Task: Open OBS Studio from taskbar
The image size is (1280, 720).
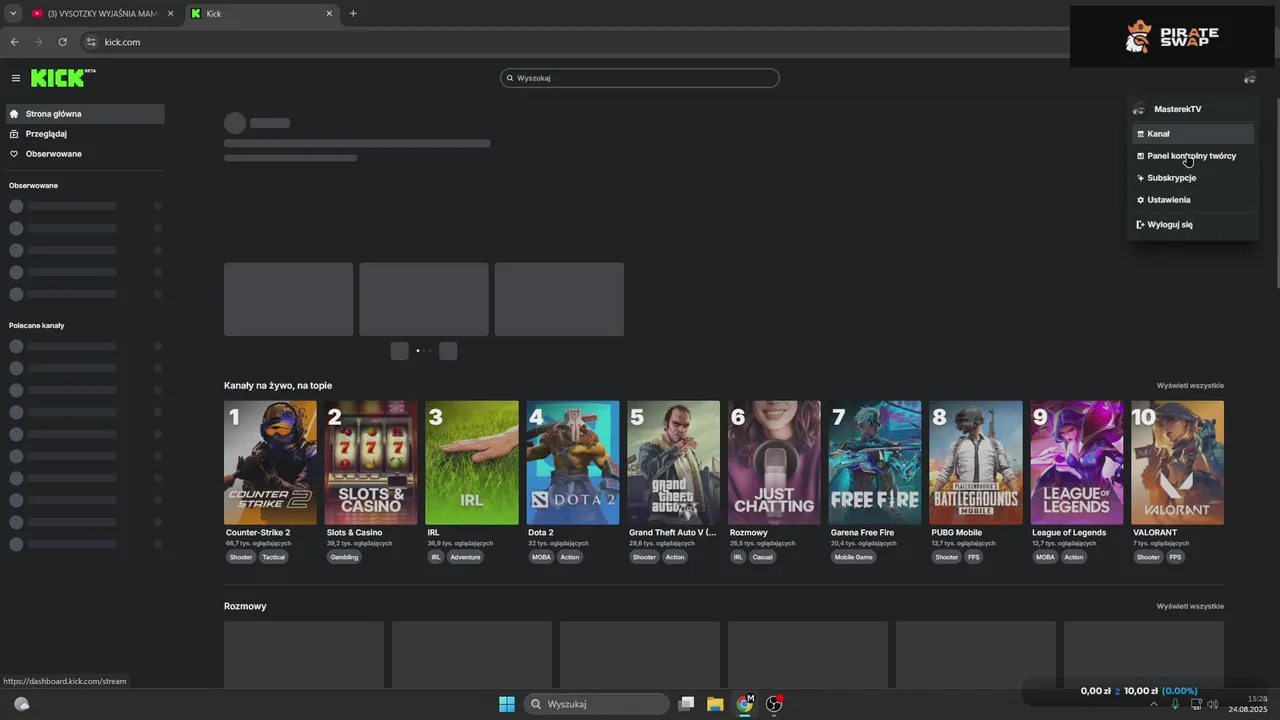Action: point(774,704)
